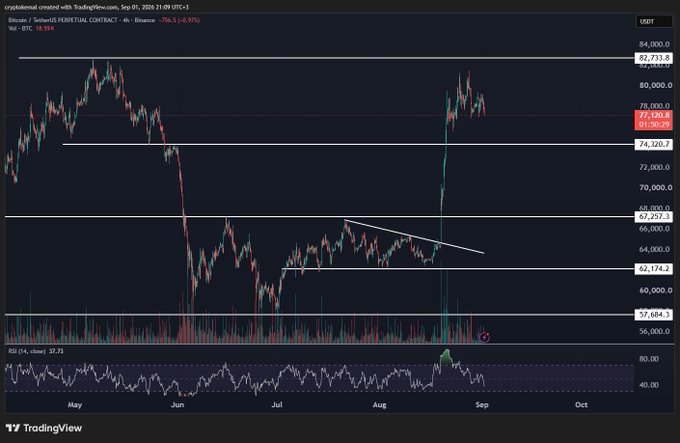Select the descending white trendline

click(x=414, y=237)
